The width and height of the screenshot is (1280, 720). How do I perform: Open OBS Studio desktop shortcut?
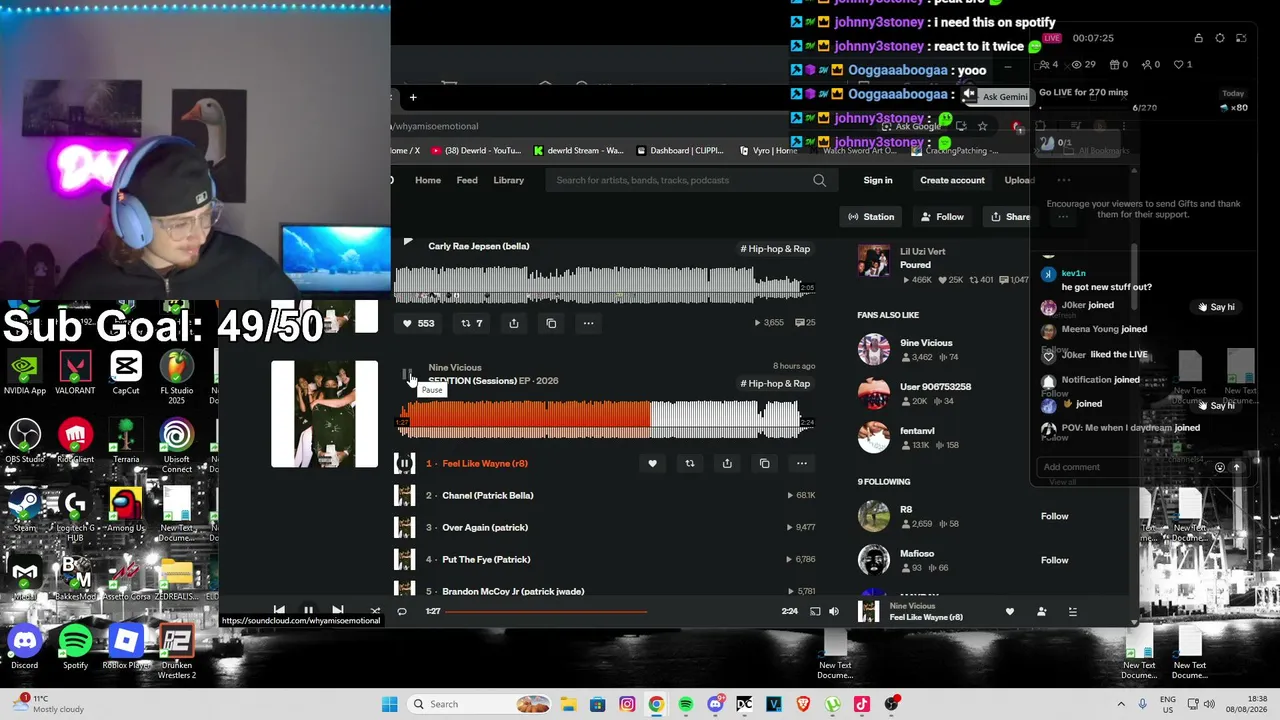coord(25,442)
